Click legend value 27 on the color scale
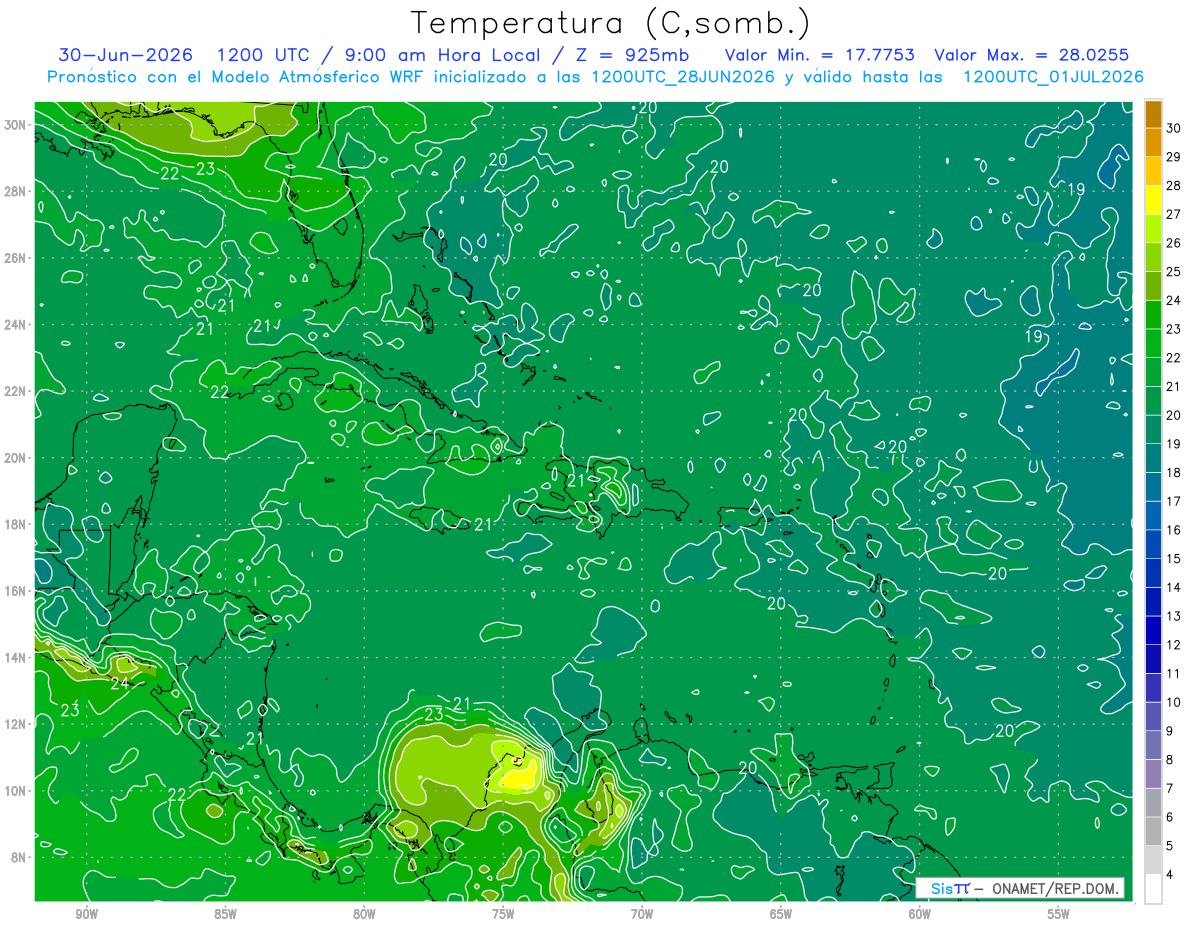The height and width of the screenshot is (927, 1200). 1174,214
